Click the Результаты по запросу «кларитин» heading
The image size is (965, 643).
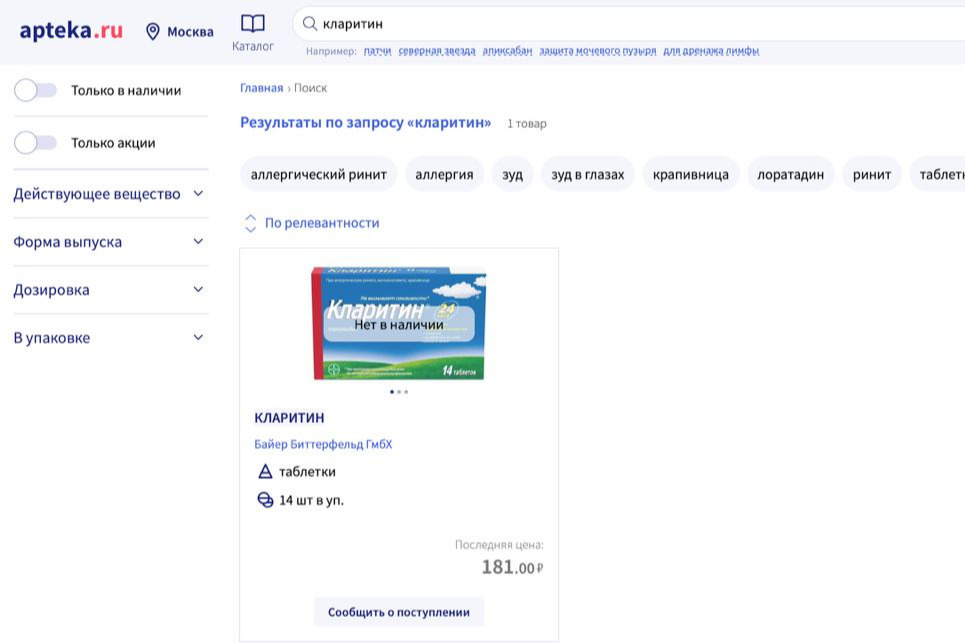tap(366, 122)
